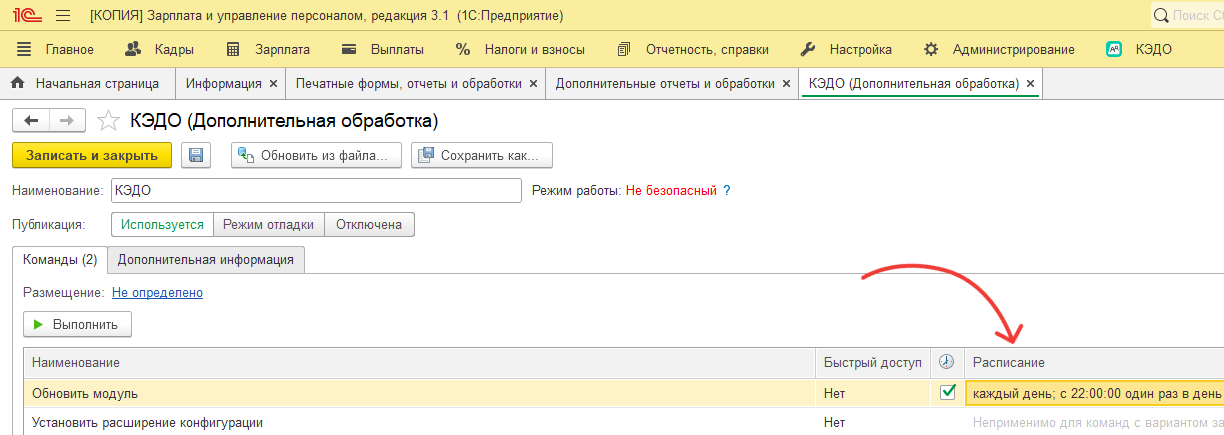The width and height of the screenshot is (1224, 435).
Task: Close the Информация tab
Action: (273, 84)
